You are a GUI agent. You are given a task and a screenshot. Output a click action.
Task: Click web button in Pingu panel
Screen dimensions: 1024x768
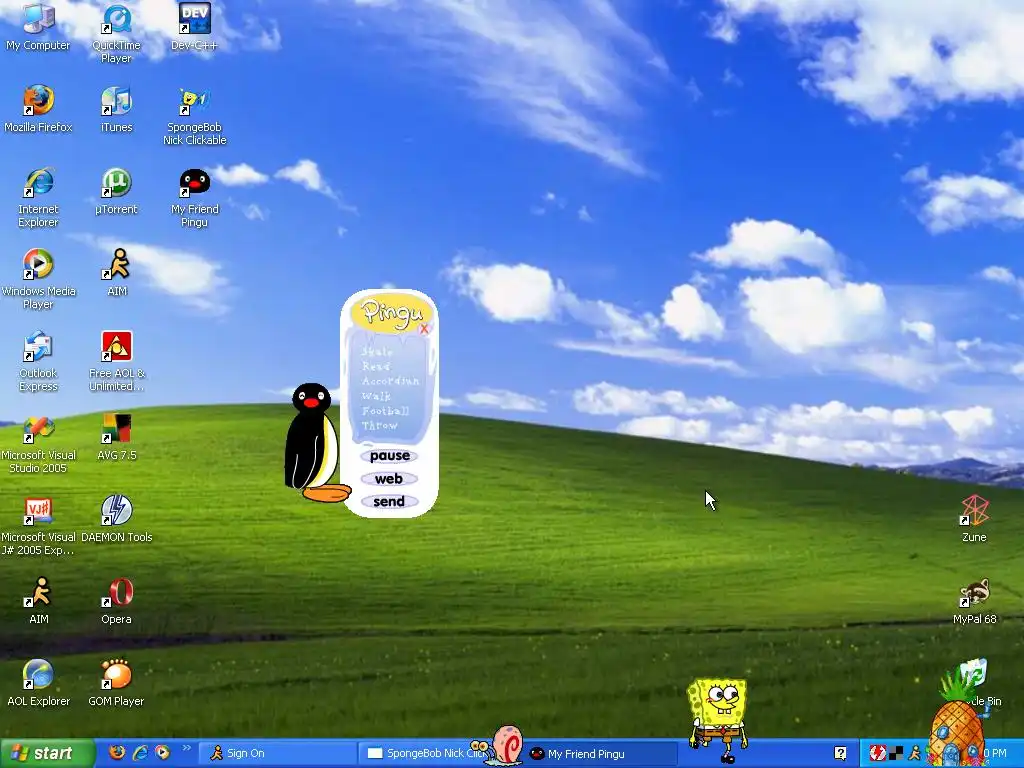389,479
